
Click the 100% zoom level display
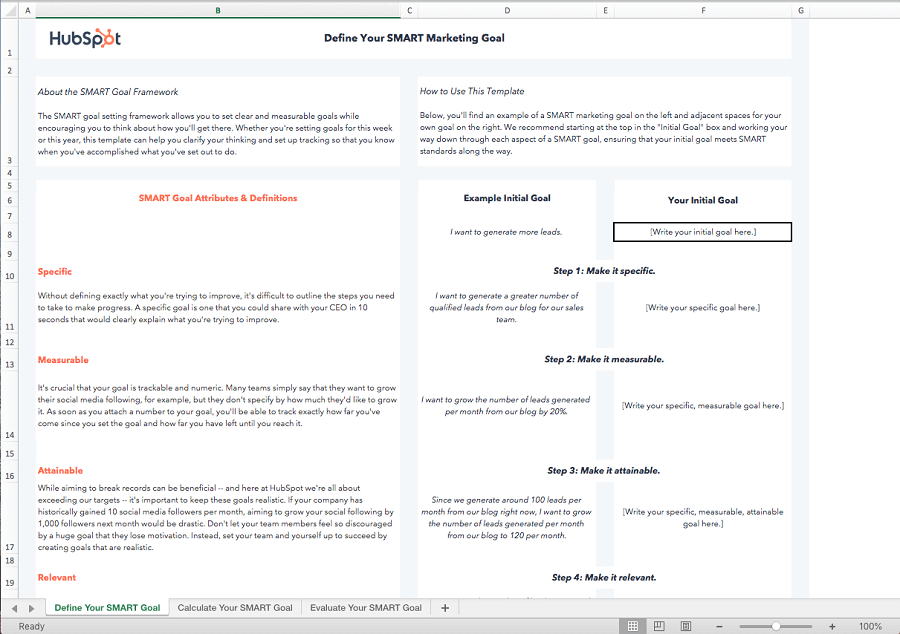pyautogui.click(x=869, y=625)
